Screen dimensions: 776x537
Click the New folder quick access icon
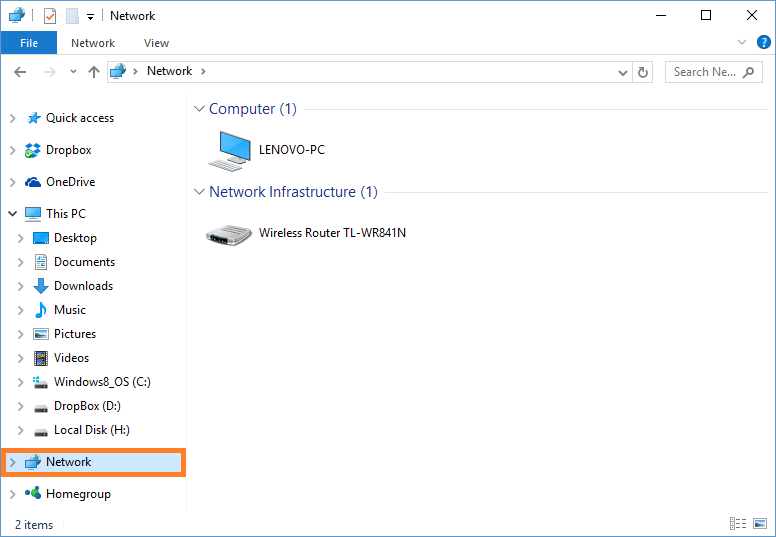click(x=72, y=16)
